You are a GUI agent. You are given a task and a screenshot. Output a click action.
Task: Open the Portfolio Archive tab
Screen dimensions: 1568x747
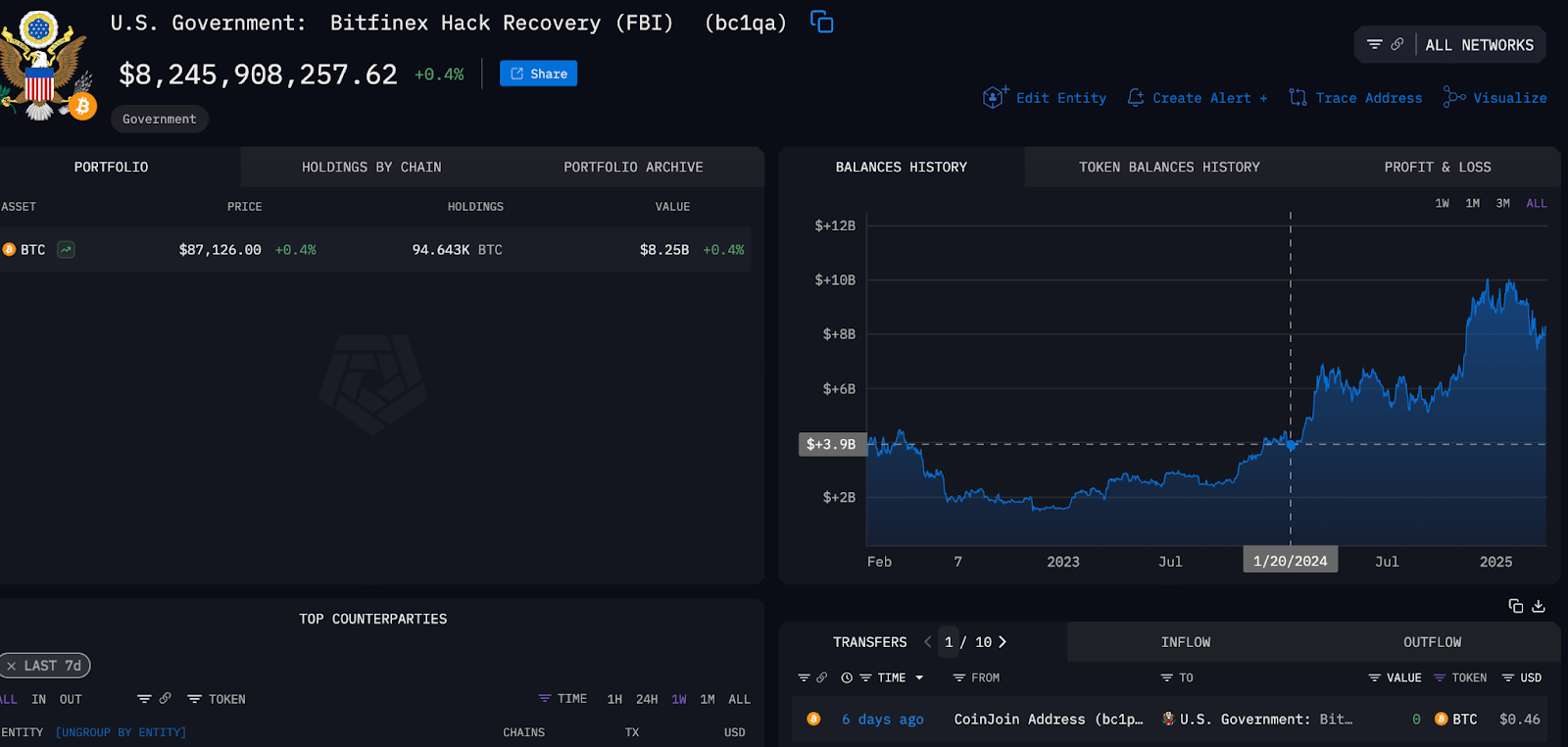click(x=633, y=167)
